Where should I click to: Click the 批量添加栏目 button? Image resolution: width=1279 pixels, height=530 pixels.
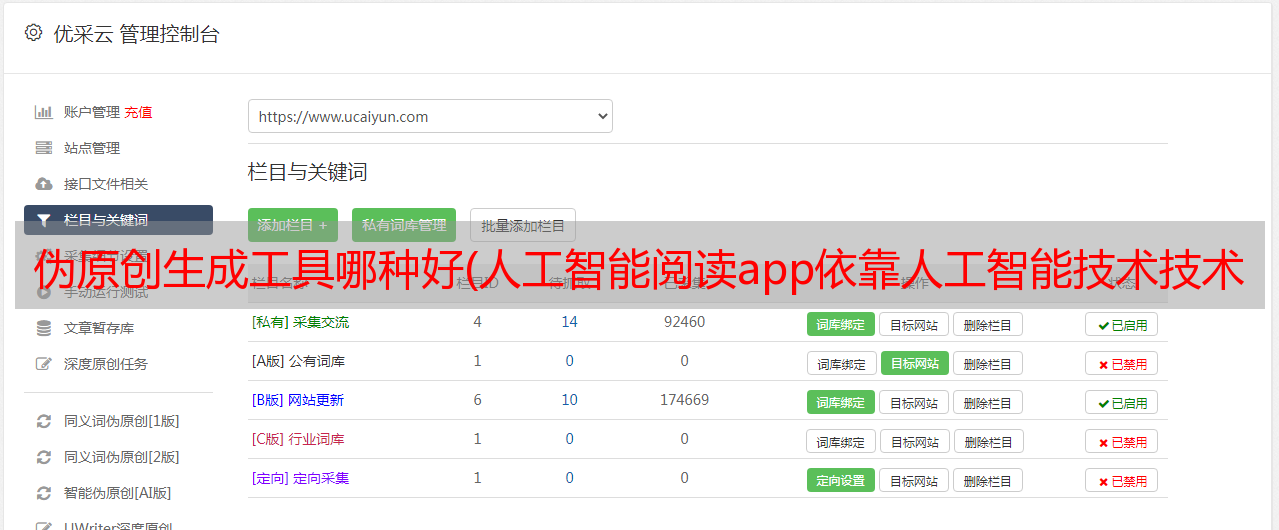[523, 225]
